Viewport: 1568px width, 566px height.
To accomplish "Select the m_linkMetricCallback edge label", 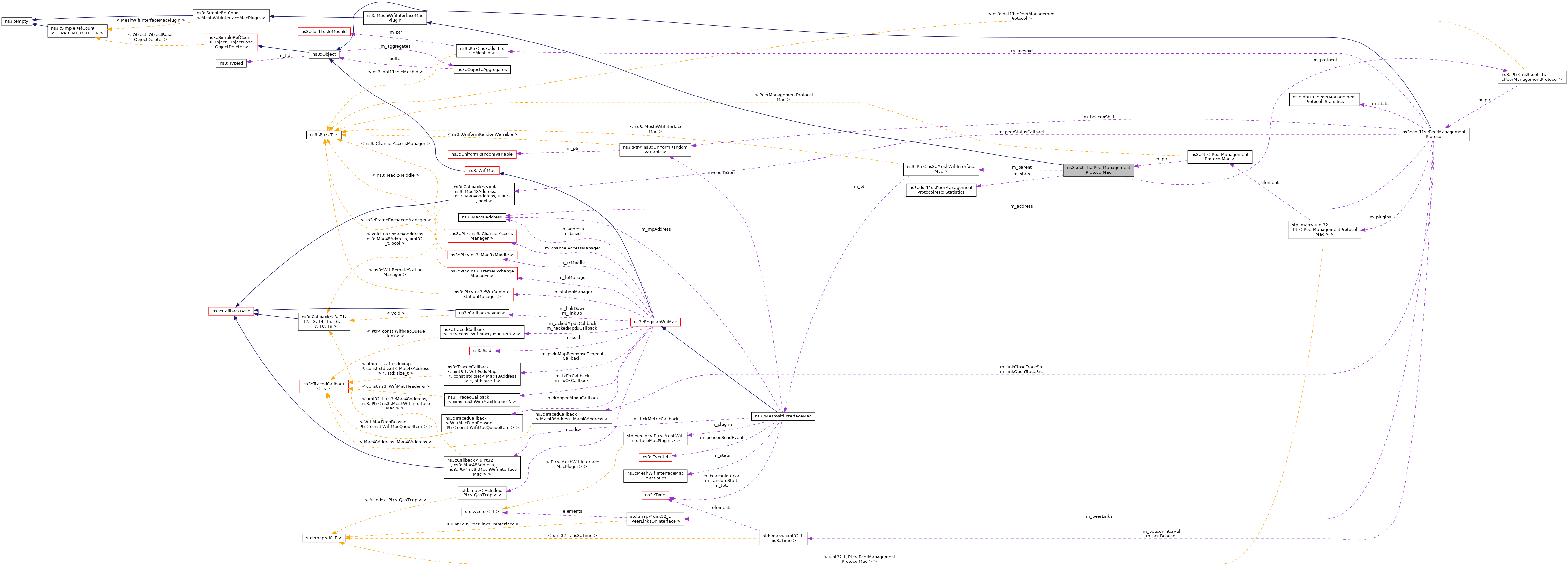I will [656, 419].
